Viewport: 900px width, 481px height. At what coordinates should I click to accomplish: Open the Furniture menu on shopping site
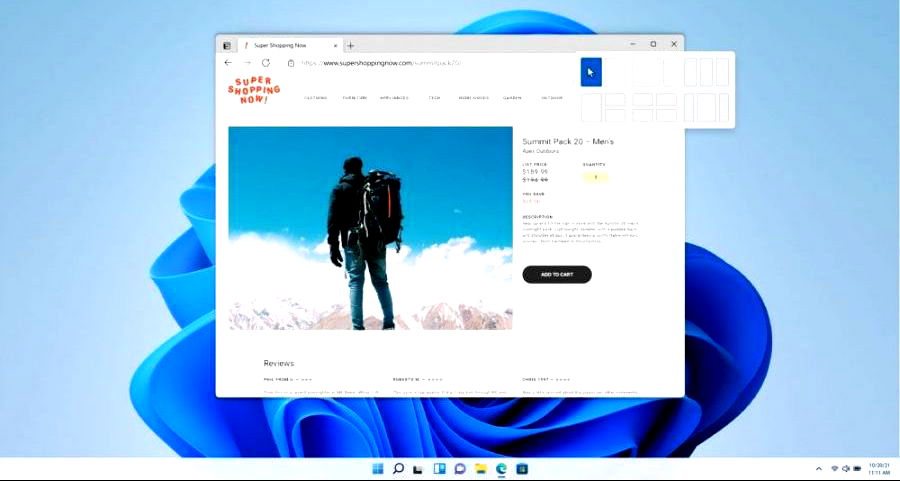click(x=355, y=98)
